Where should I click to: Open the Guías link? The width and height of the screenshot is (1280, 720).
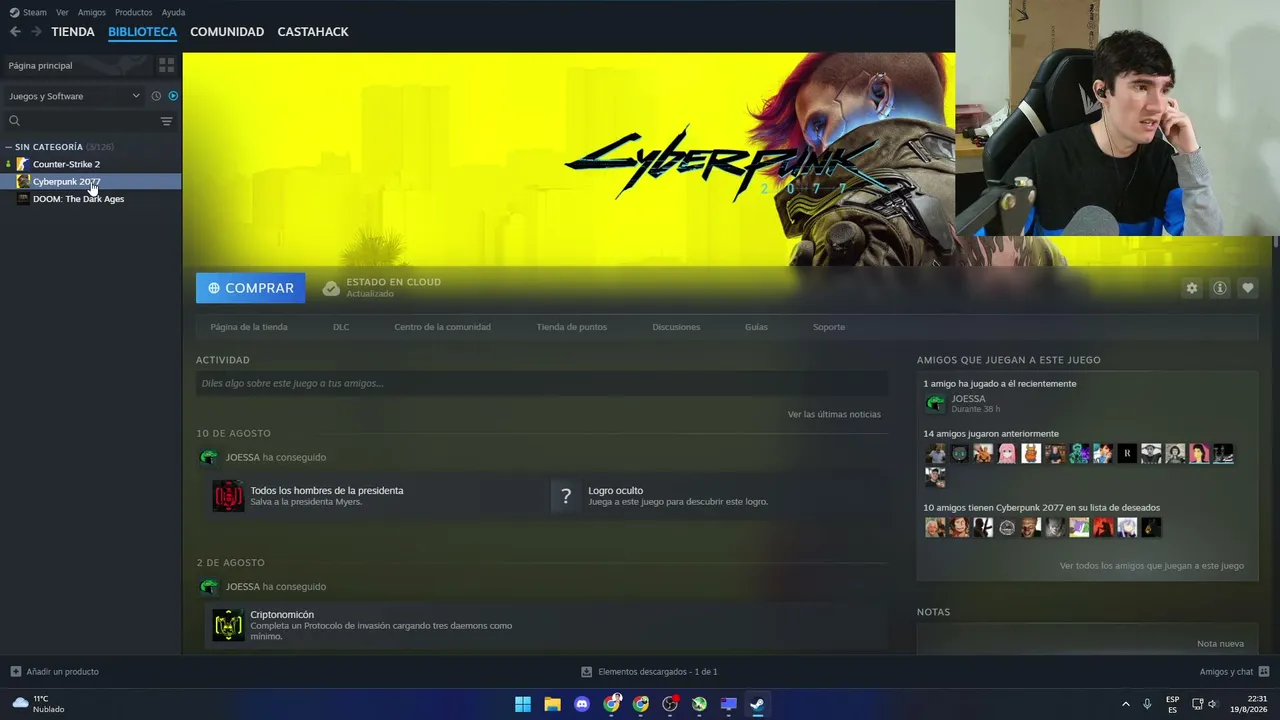pos(756,327)
